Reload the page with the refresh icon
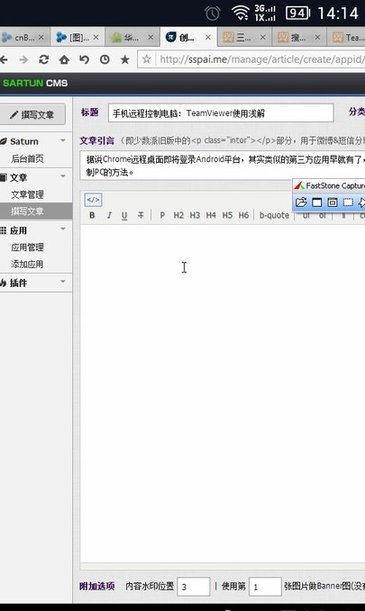This screenshot has height=611, width=365. pyautogui.click(x=44, y=60)
